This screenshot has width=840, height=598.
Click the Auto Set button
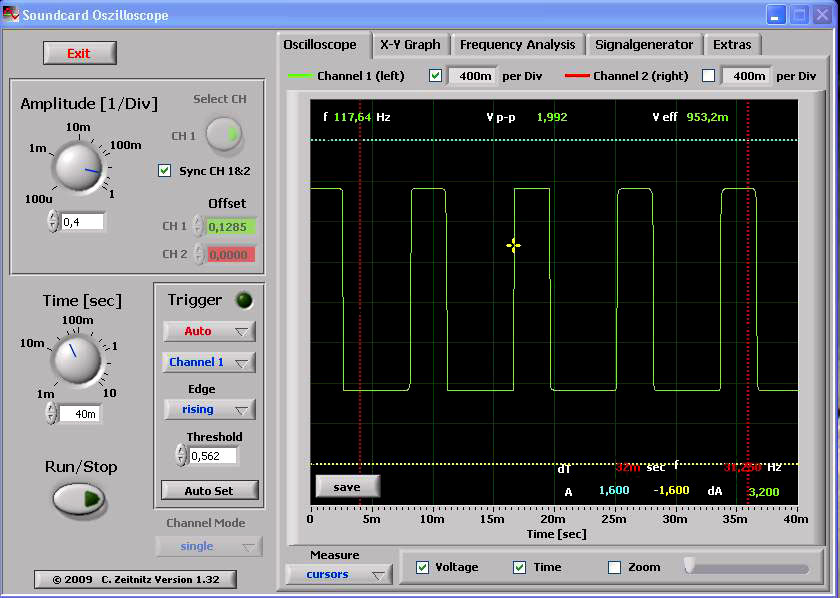coord(209,490)
